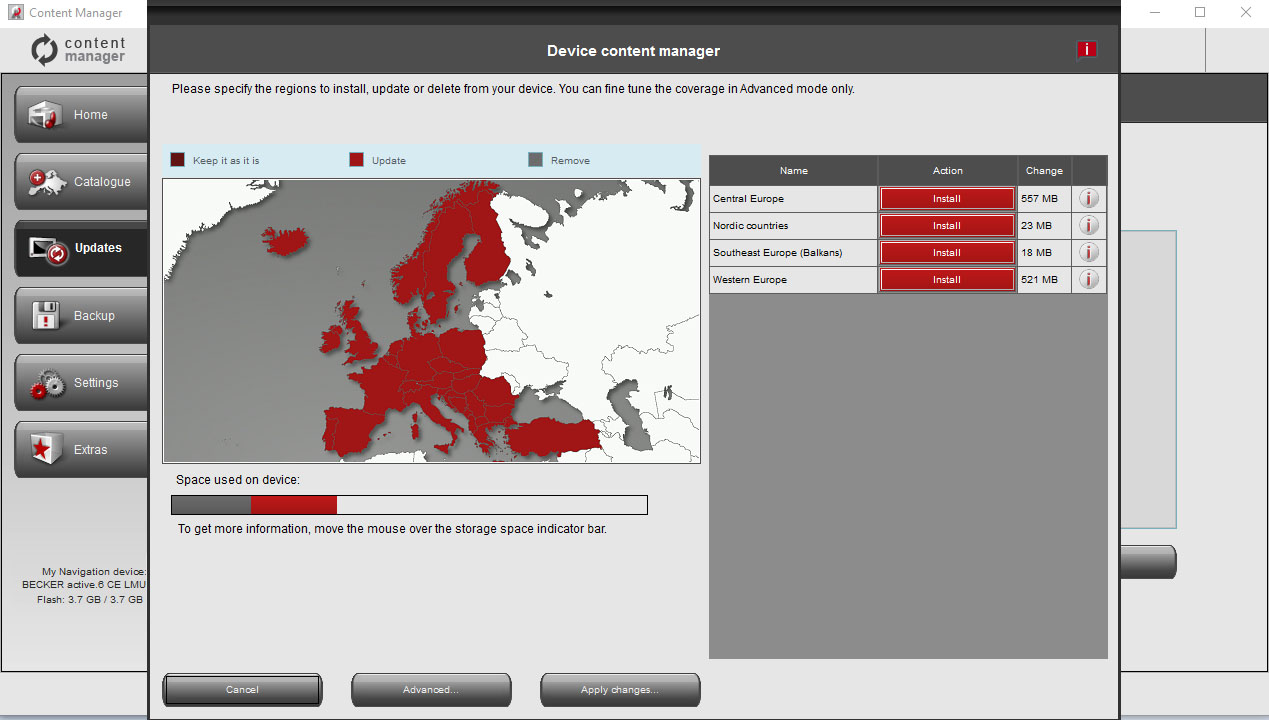Click the storage space indicator bar
This screenshot has width=1269, height=720.
409,505
